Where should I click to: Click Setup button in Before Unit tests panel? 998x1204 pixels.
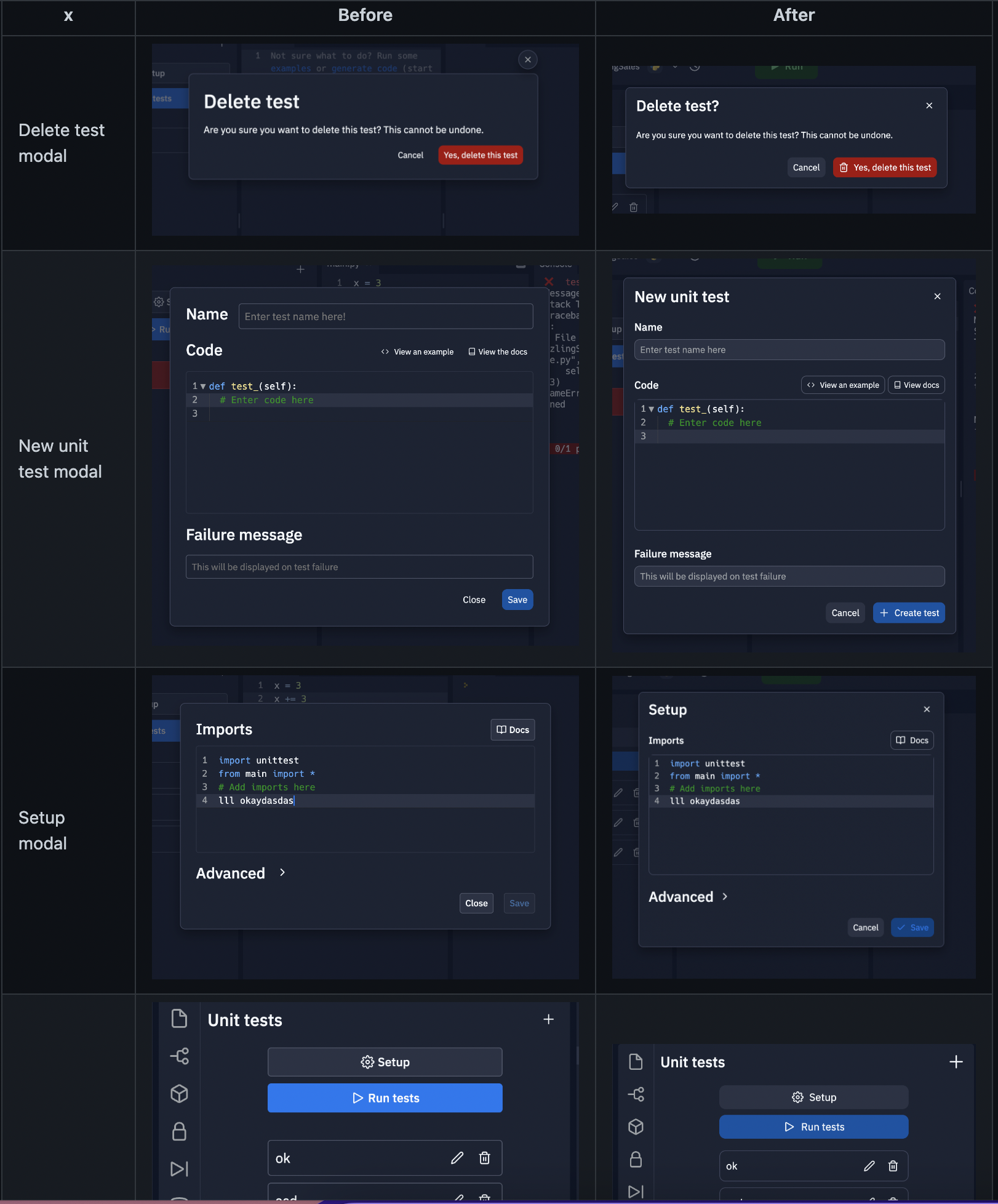385,1062
